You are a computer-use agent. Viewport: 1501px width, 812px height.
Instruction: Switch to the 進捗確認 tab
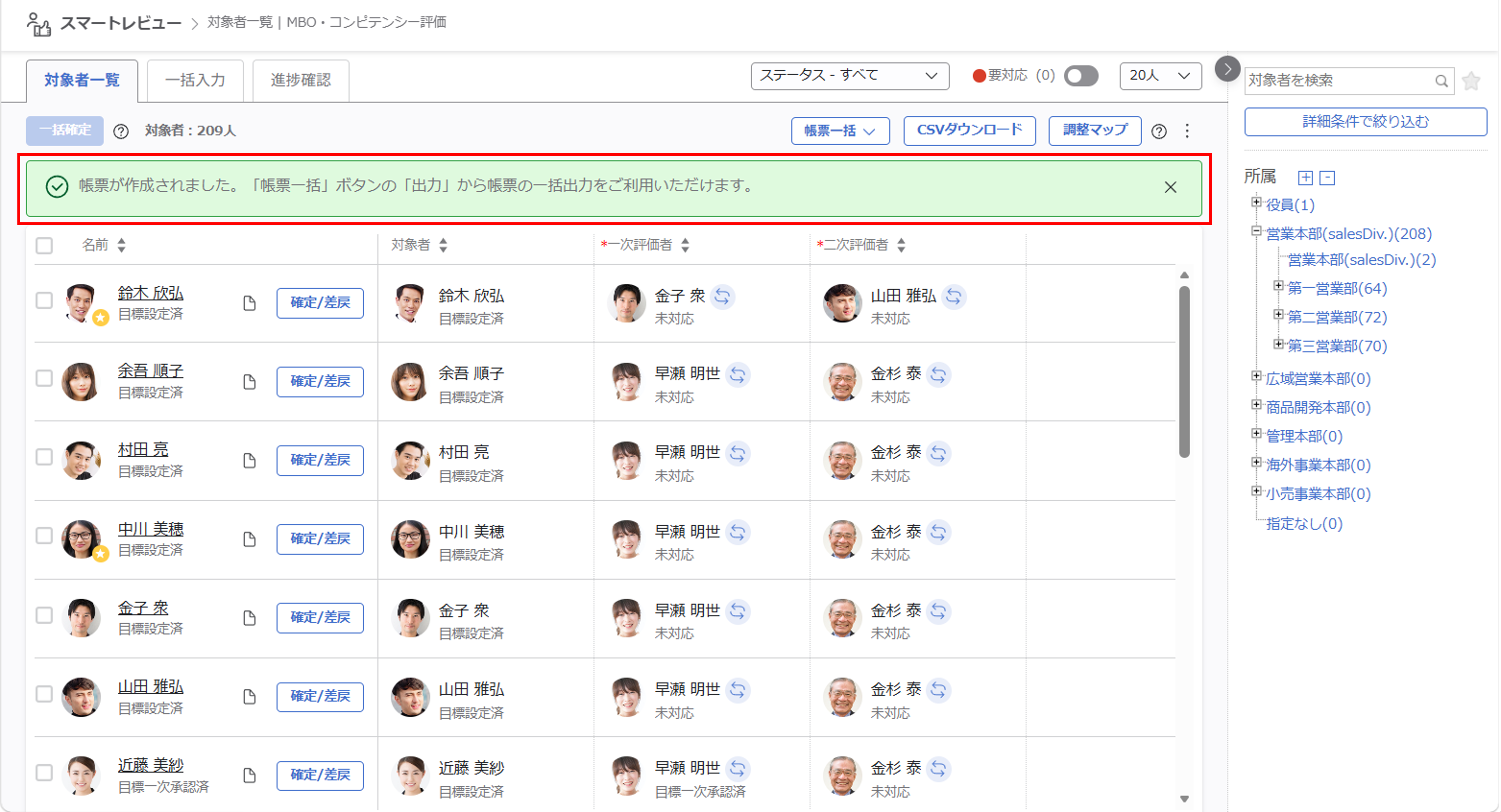pyautogui.click(x=301, y=80)
